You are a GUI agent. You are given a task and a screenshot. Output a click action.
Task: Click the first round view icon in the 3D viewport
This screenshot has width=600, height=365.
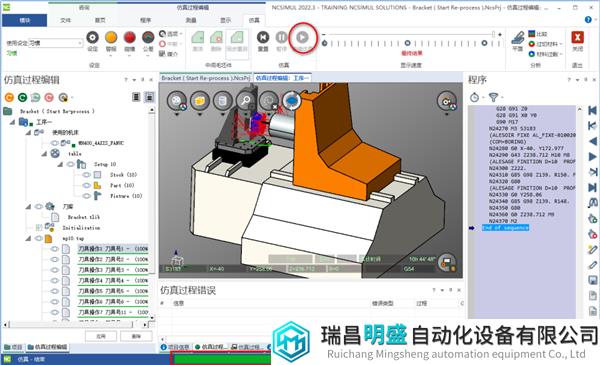tap(176, 101)
